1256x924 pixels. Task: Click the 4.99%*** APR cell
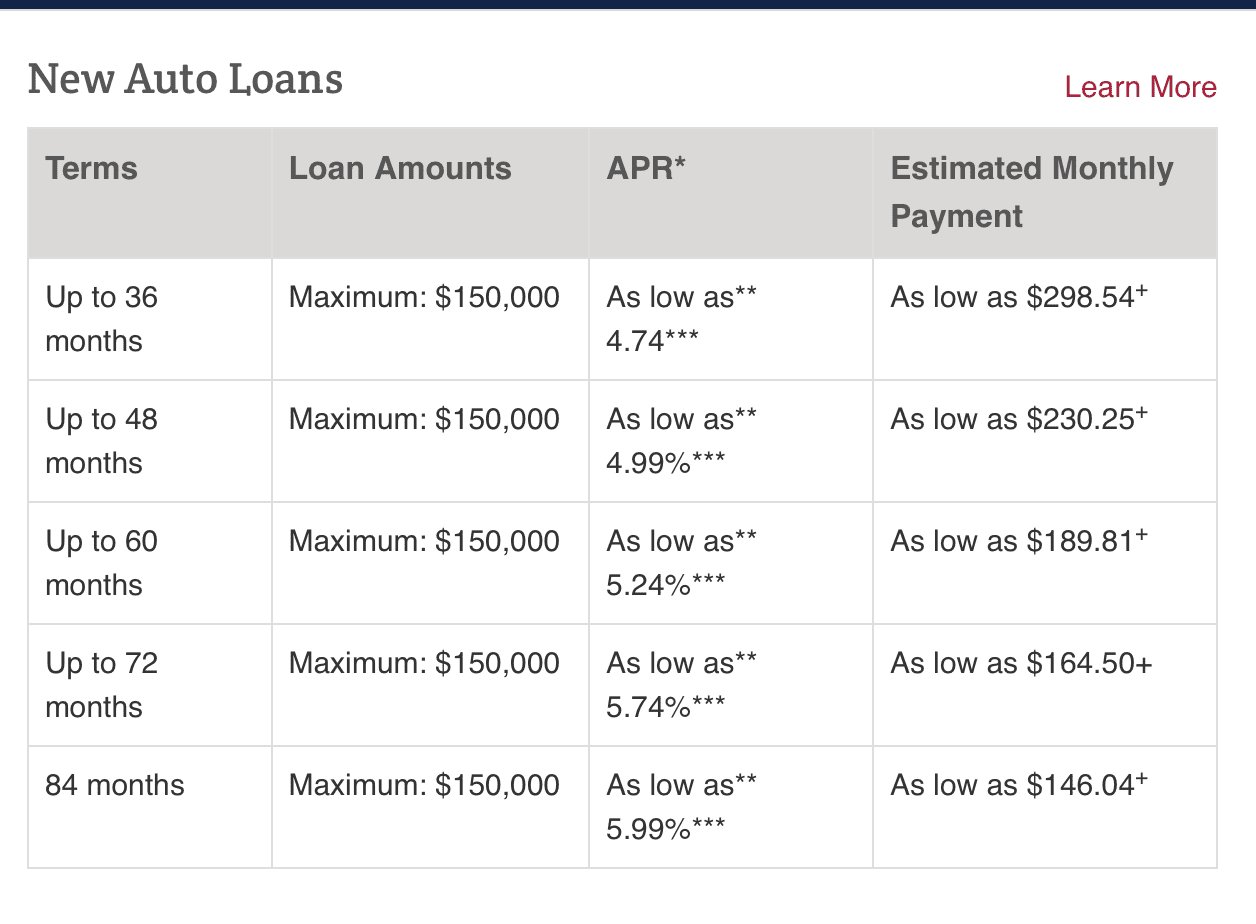coord(731,442)
